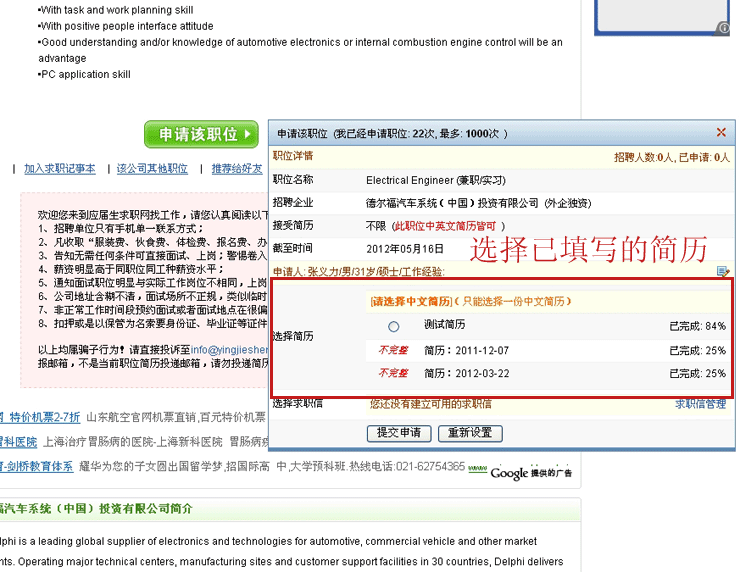Click deadline value 2012年05月16日
Screen dimensions: 740x572
click(405, 249)
